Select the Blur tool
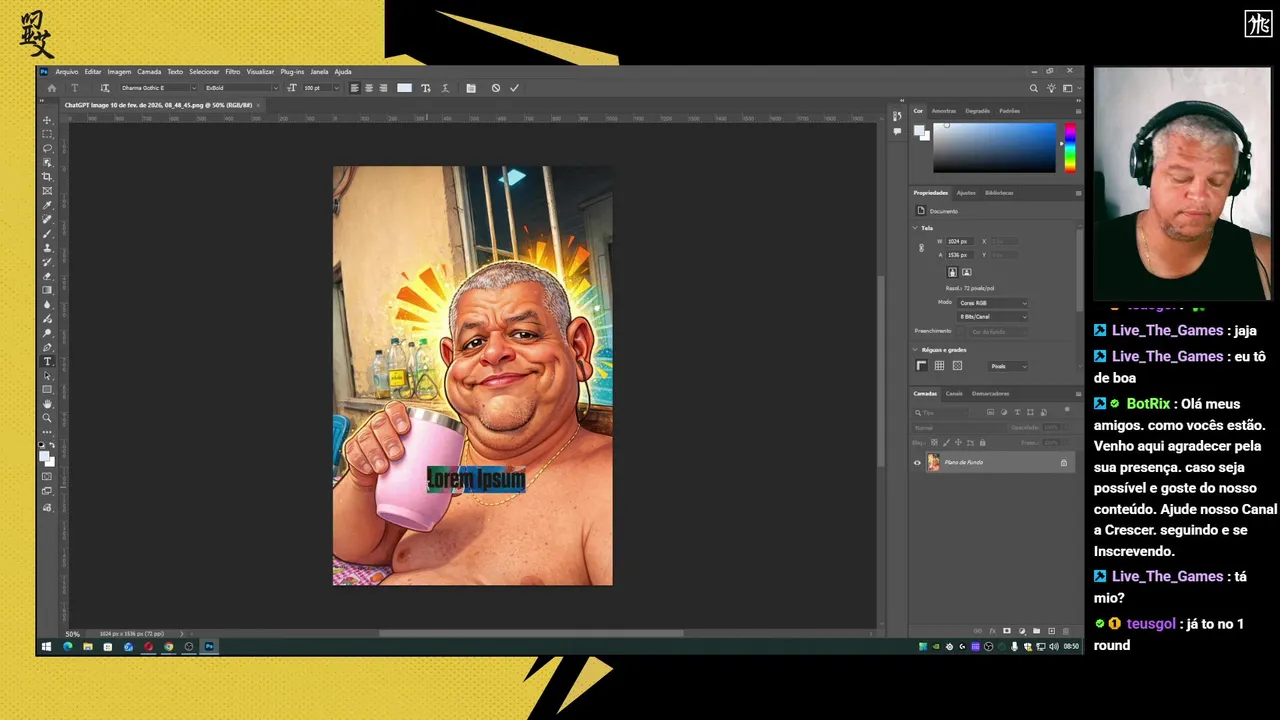 [x=47, y=304]
